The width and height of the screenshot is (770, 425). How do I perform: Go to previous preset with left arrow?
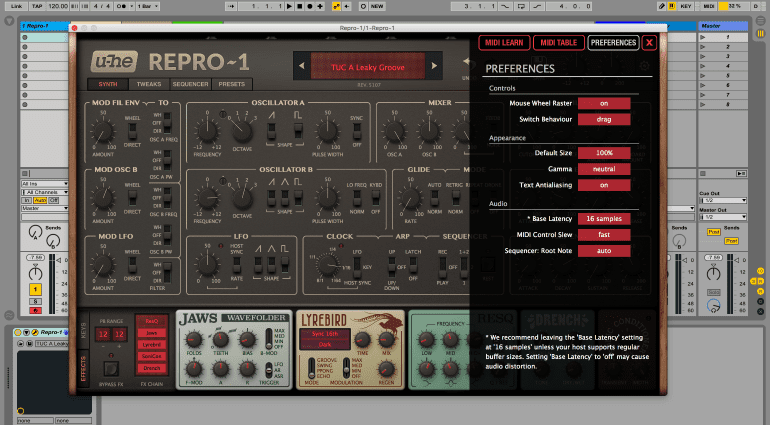click(x=302, y=68)
